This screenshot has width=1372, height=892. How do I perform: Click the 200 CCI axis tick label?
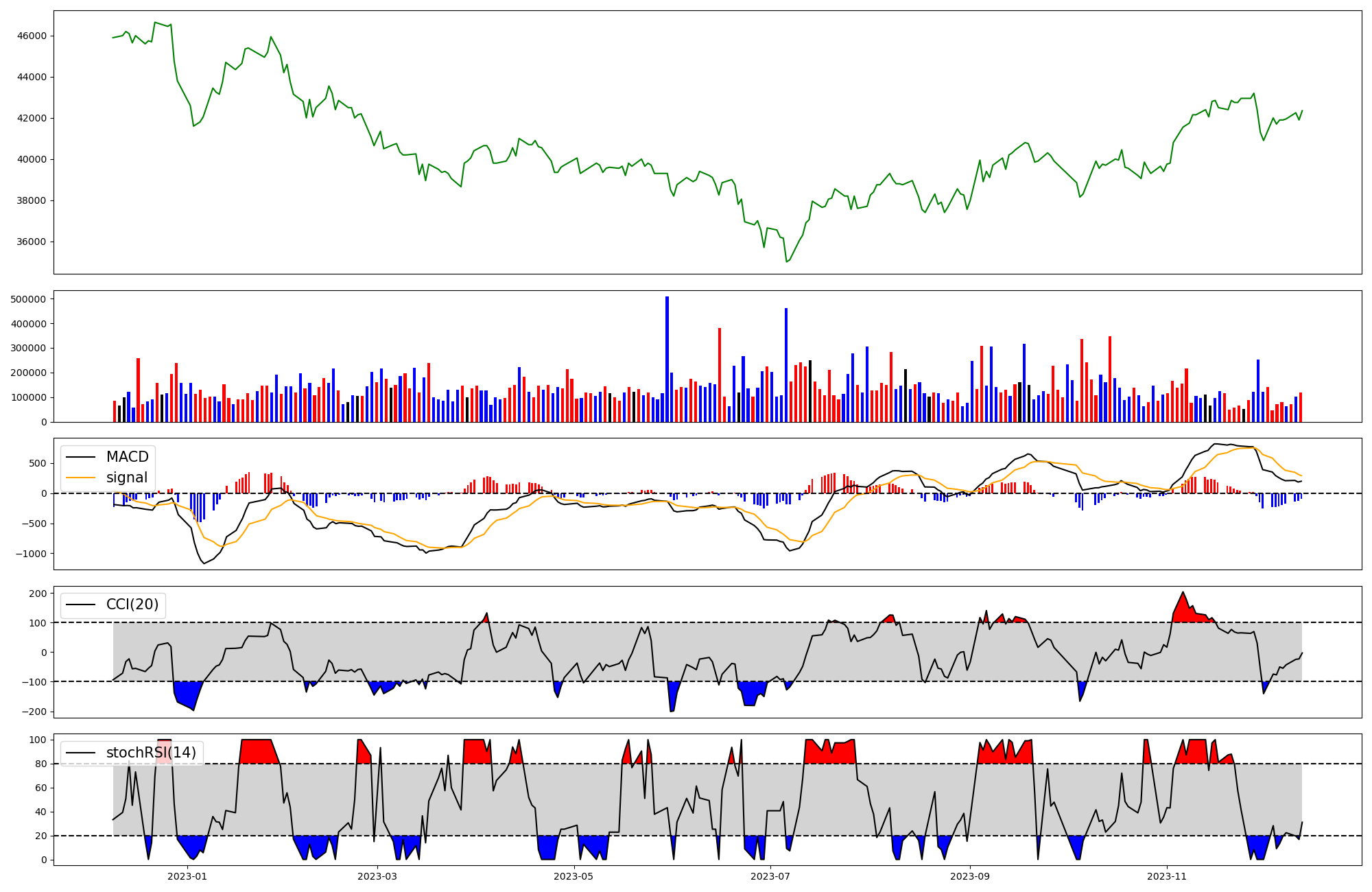coord(38,594)
